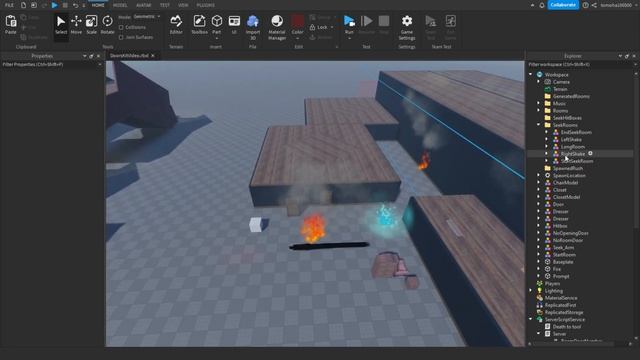The height and width of the screenshot is (360, 640).
Task: Select the Death to tool script
Action: [567, 327]
